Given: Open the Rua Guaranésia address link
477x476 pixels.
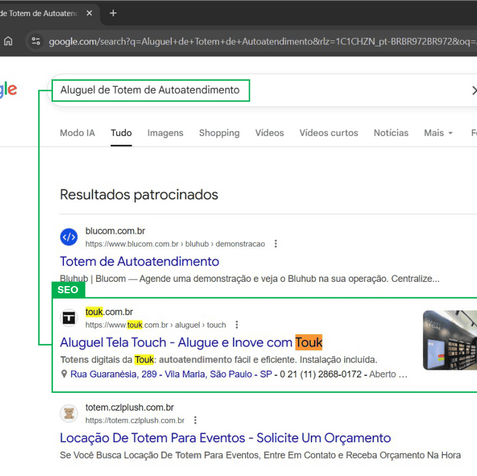Looking at the screenshot, I should [171, 374].
